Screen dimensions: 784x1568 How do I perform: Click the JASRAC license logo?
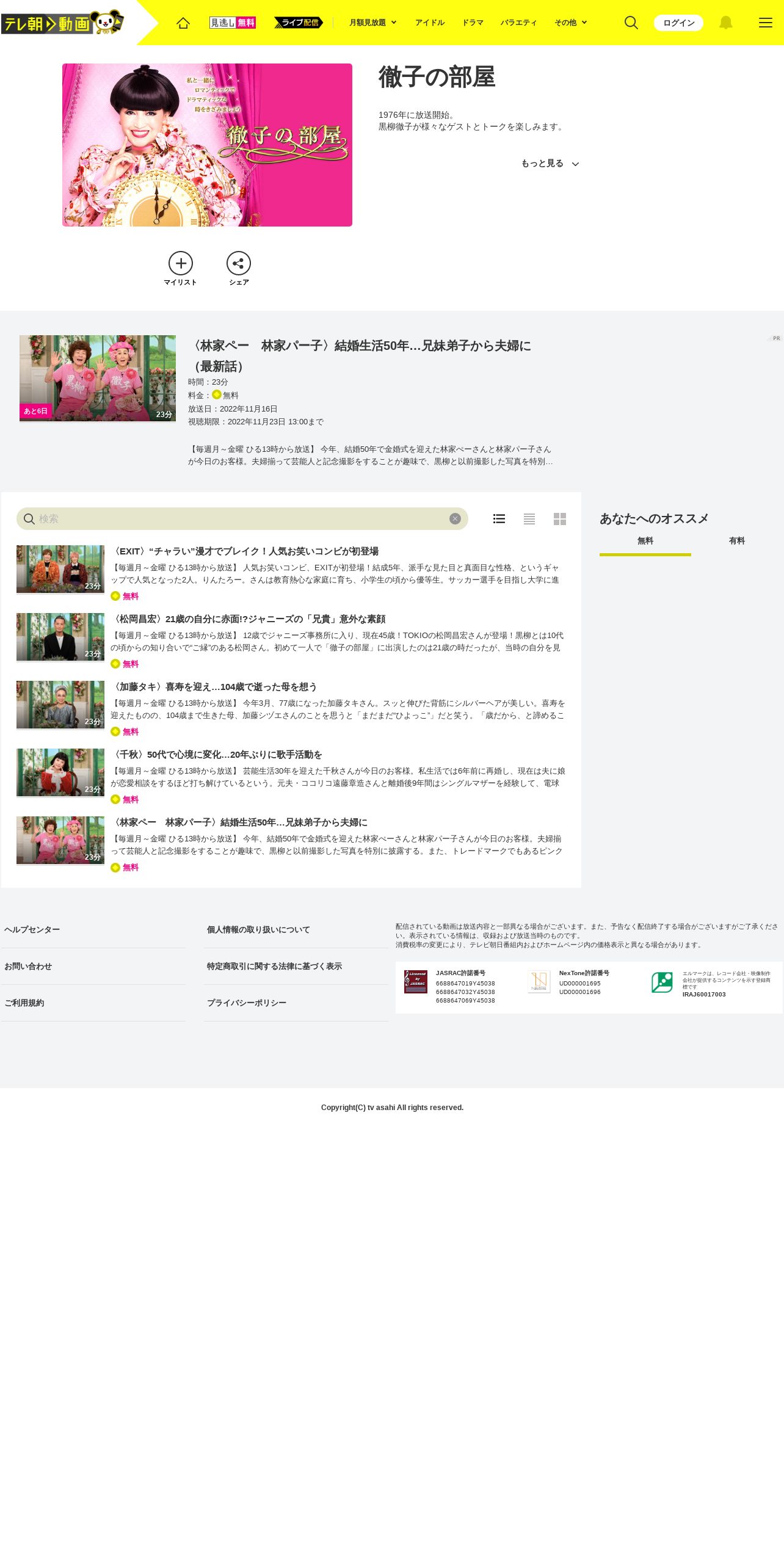pos(416,982)
